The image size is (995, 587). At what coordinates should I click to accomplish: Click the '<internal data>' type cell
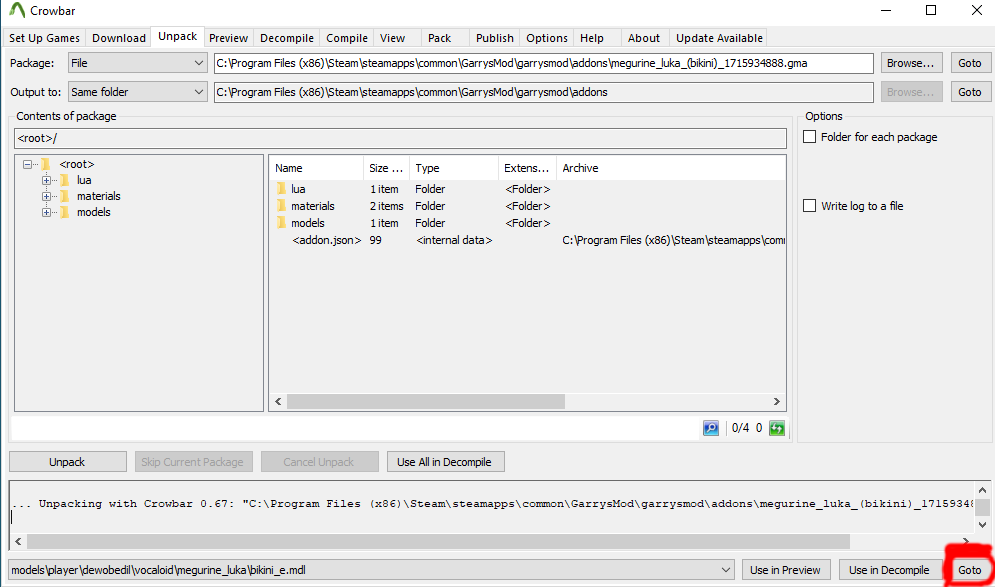(454, 241)
